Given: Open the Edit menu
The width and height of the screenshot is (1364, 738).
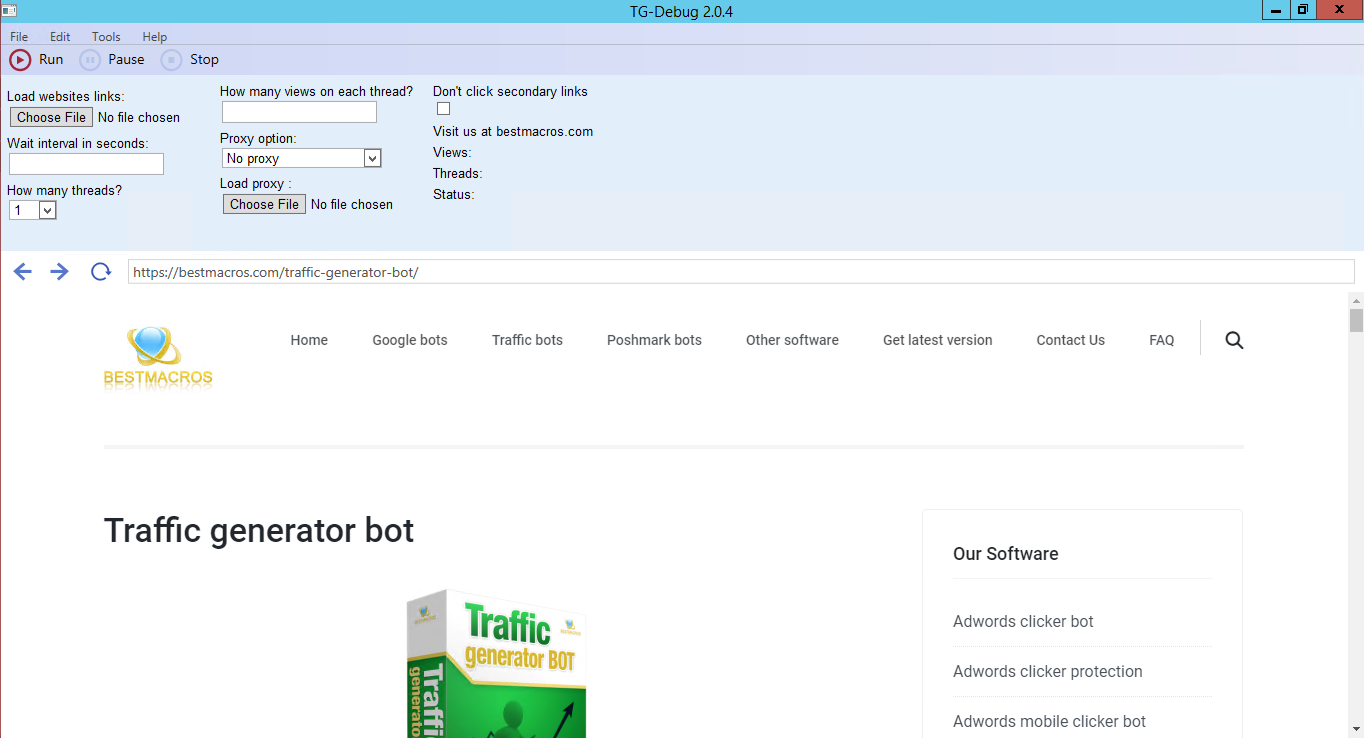Looking at the screenshot, I should click(60, 37).
